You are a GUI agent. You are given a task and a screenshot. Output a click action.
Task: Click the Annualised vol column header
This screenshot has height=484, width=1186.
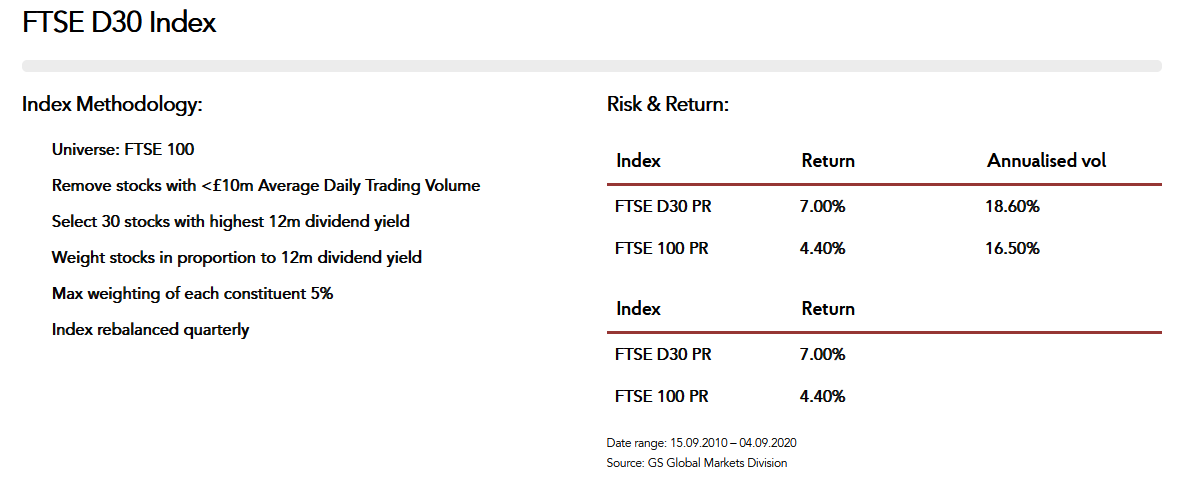tap(1047, 160)
